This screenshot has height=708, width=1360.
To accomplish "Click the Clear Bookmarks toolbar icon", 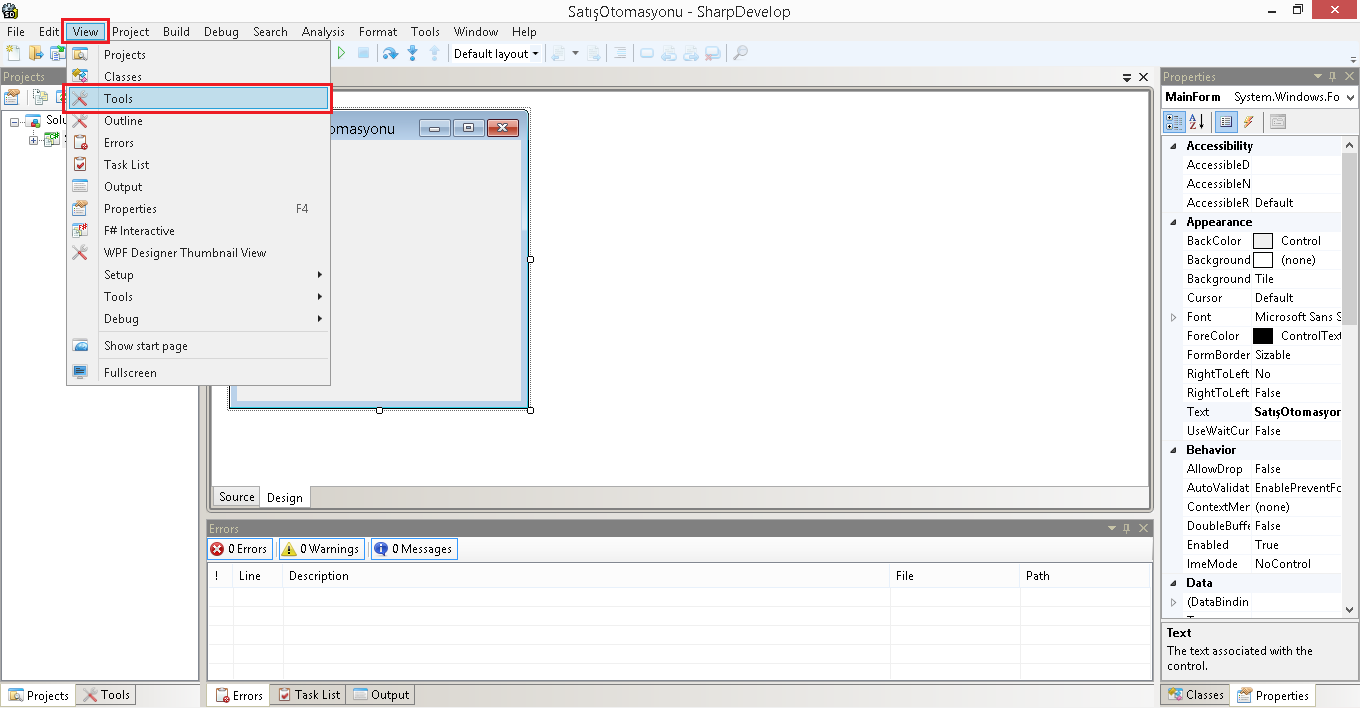I will pos(712,53).
